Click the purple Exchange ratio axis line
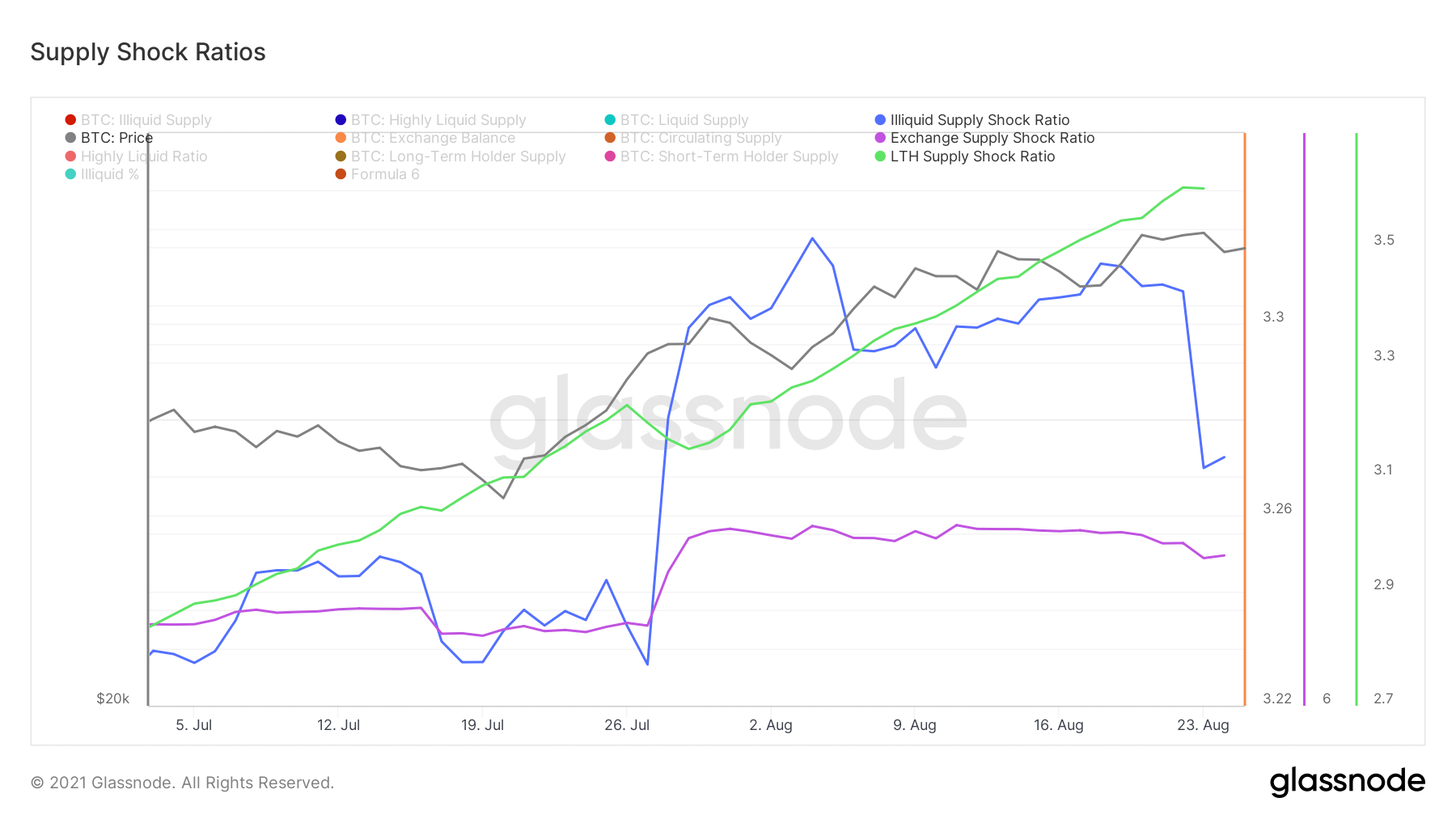Image resolution: width=1456 pixels, height=819 pixels. pos(1304,420)
